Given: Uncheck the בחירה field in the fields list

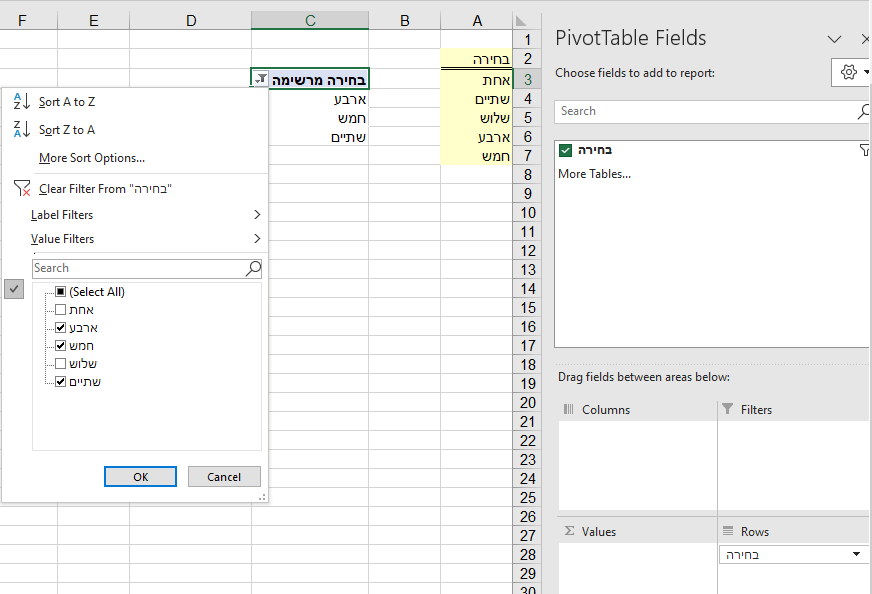Looking at the screenshot, I should pyautogui.click(x=566, y=150).
